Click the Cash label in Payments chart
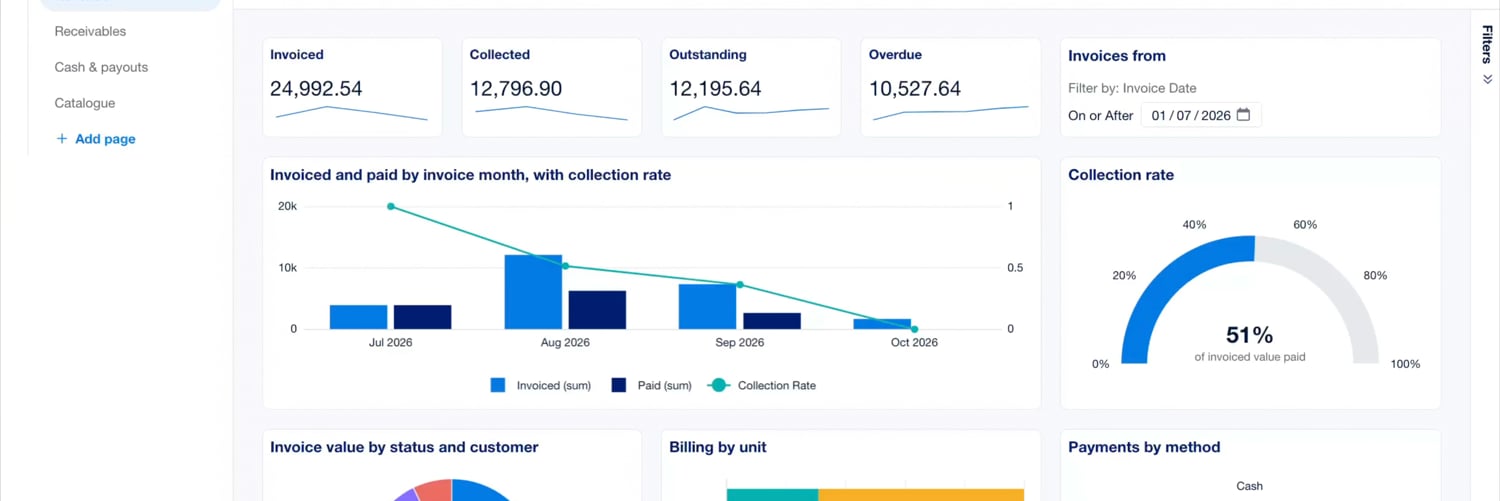 click(1250, 486)
